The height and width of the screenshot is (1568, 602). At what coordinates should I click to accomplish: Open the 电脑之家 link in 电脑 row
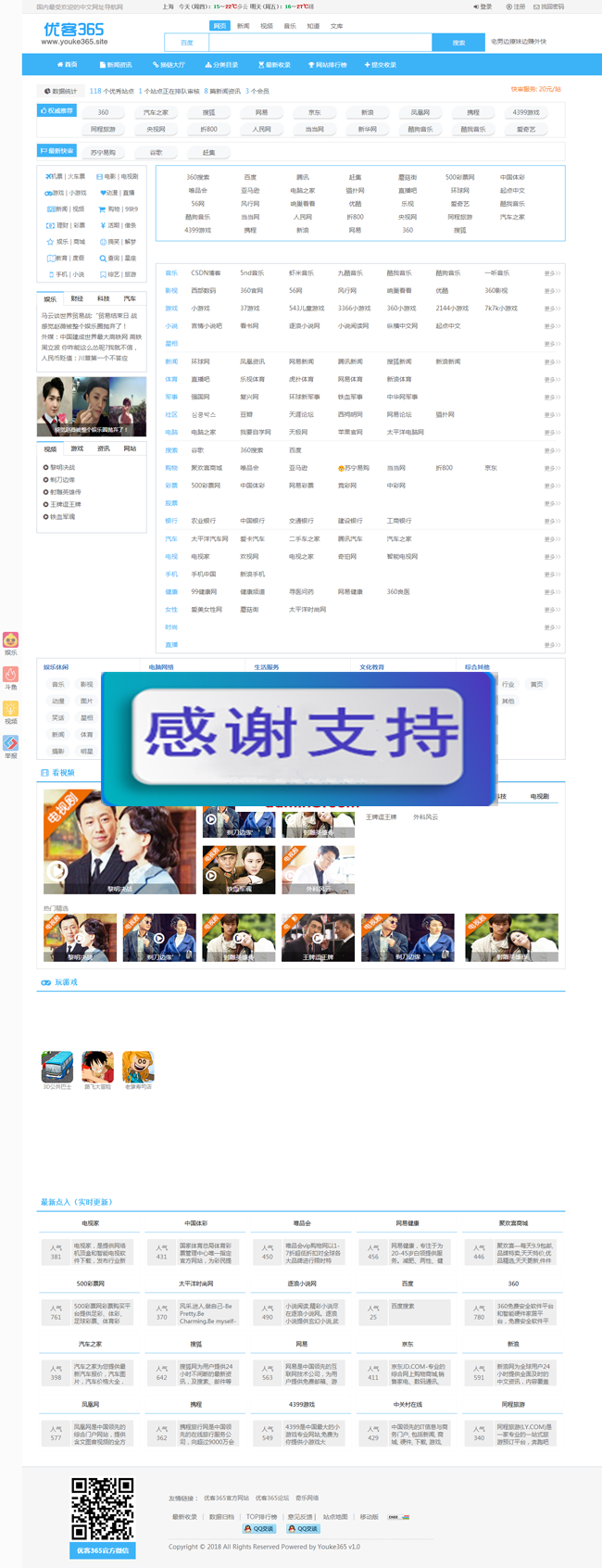click(x=203, y=432)
